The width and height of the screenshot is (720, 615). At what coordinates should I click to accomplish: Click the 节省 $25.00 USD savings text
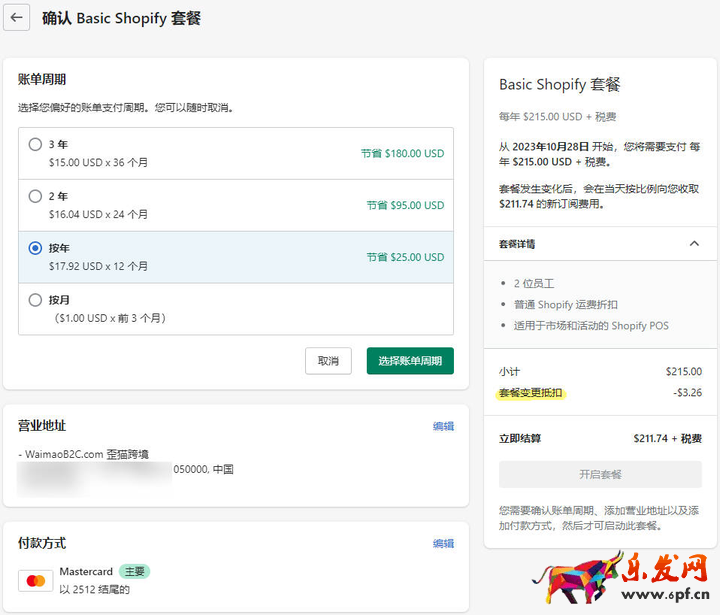click(405, 257)
